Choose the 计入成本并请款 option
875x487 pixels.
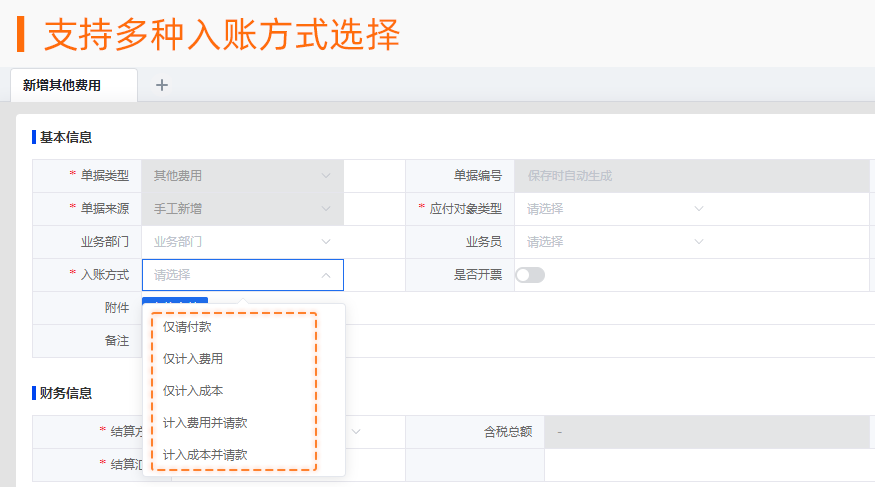205,455
